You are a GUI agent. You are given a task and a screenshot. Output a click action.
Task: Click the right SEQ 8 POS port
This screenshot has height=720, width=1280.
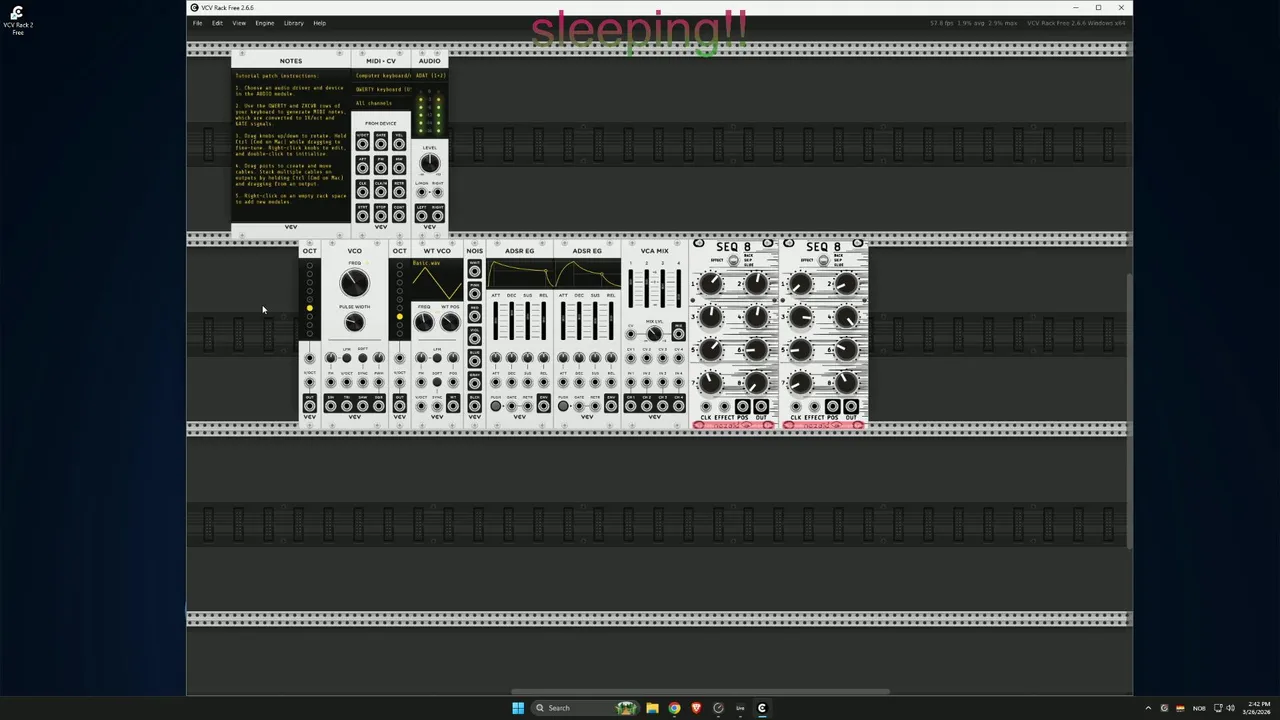coord(832,407)
